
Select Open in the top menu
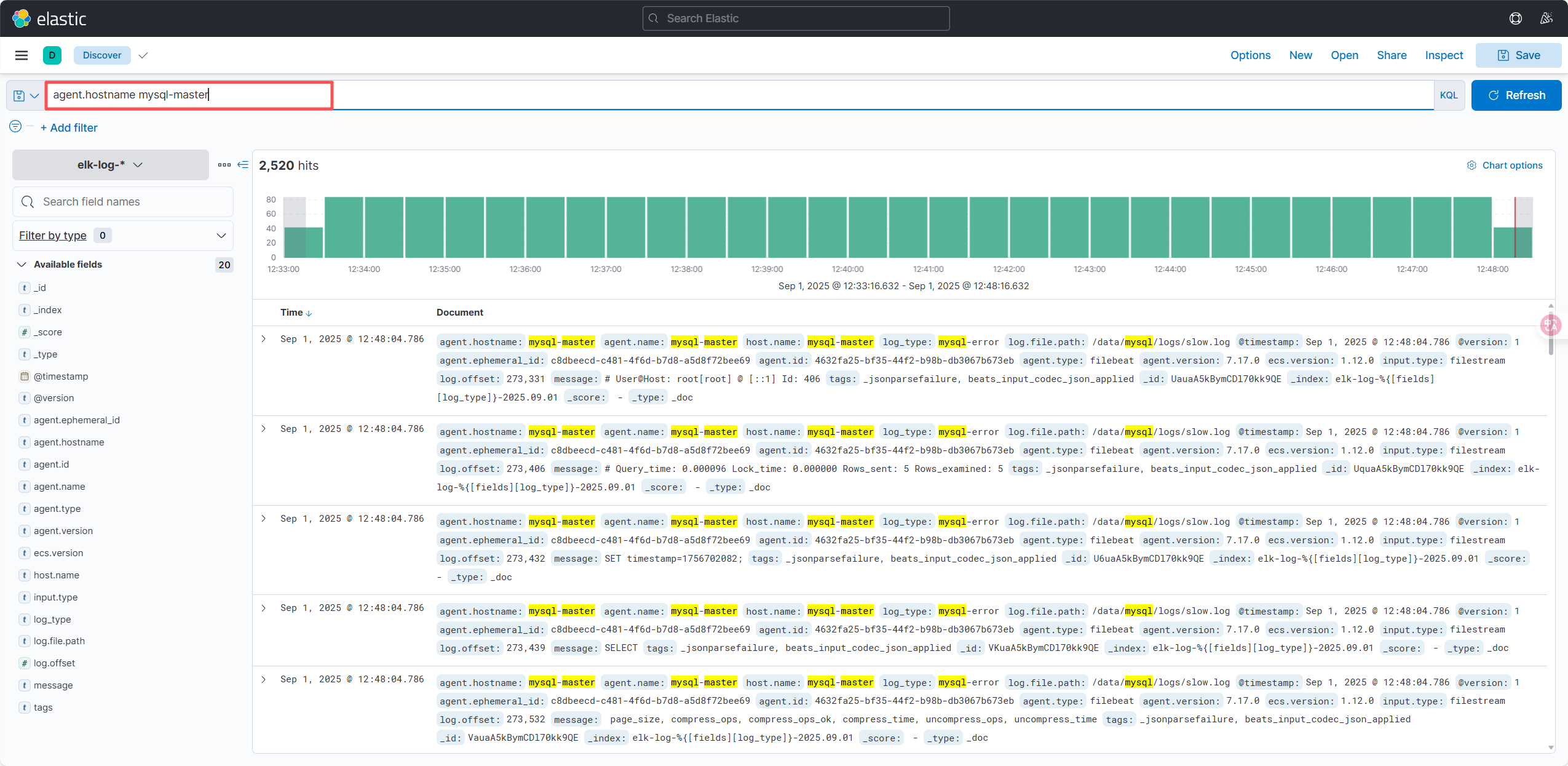tap(1344, 55)
